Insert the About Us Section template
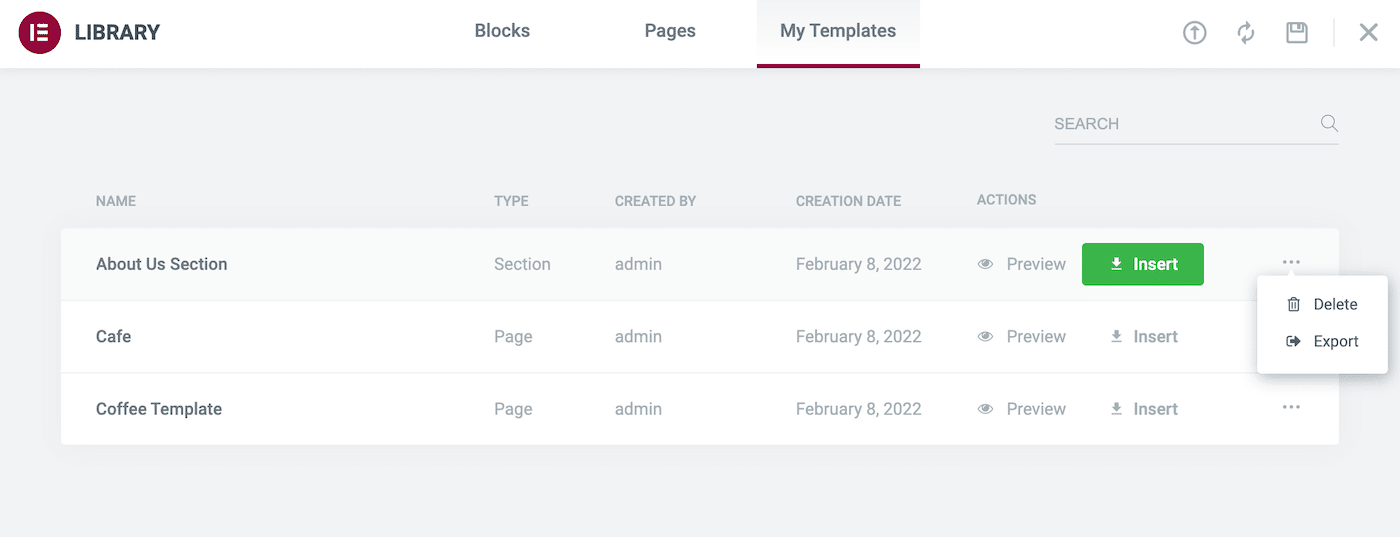The width and height of the screenshot is (1400, 537). coord(1142,264)
